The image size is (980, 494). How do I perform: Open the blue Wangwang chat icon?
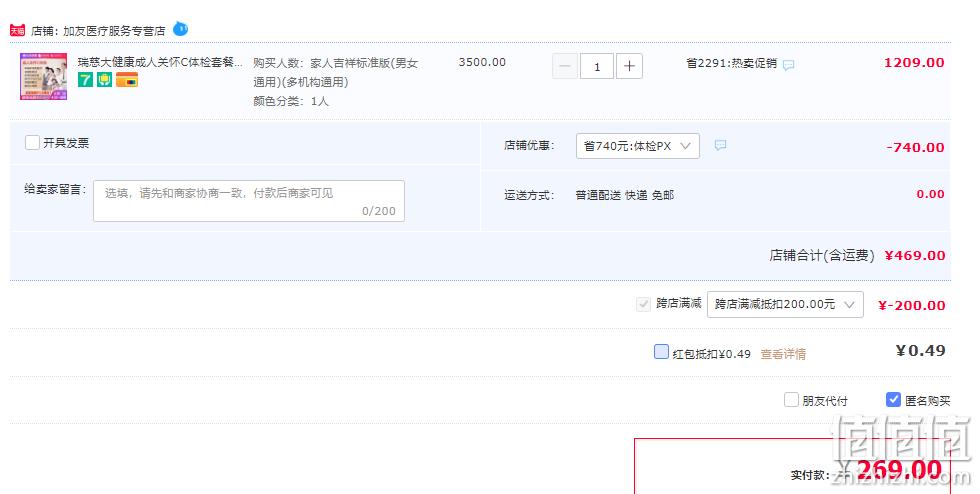point(180,29)
